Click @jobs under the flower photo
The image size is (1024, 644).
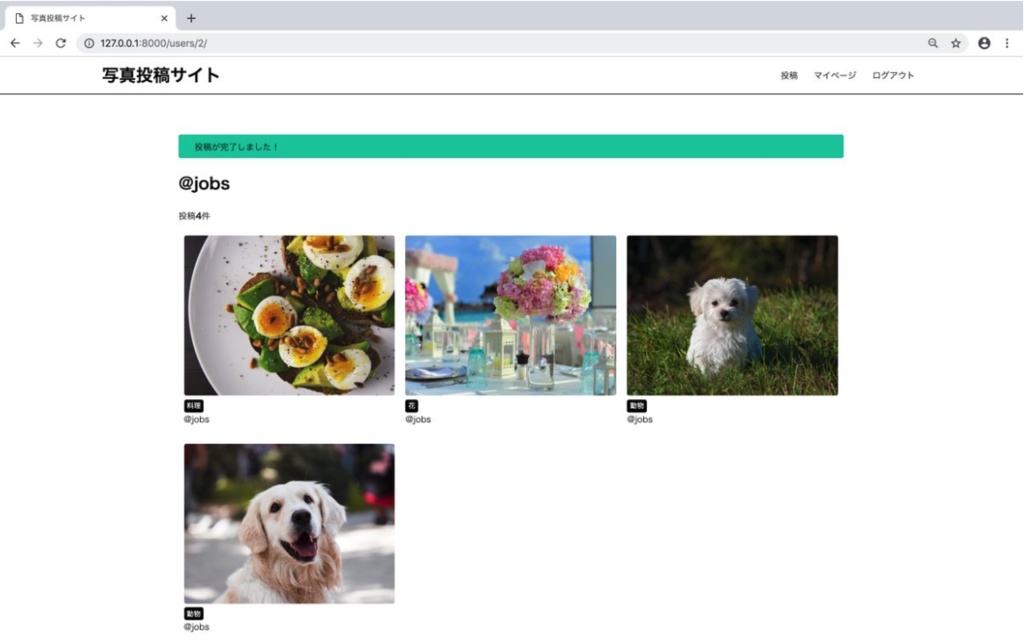click(x=418, y=419)
